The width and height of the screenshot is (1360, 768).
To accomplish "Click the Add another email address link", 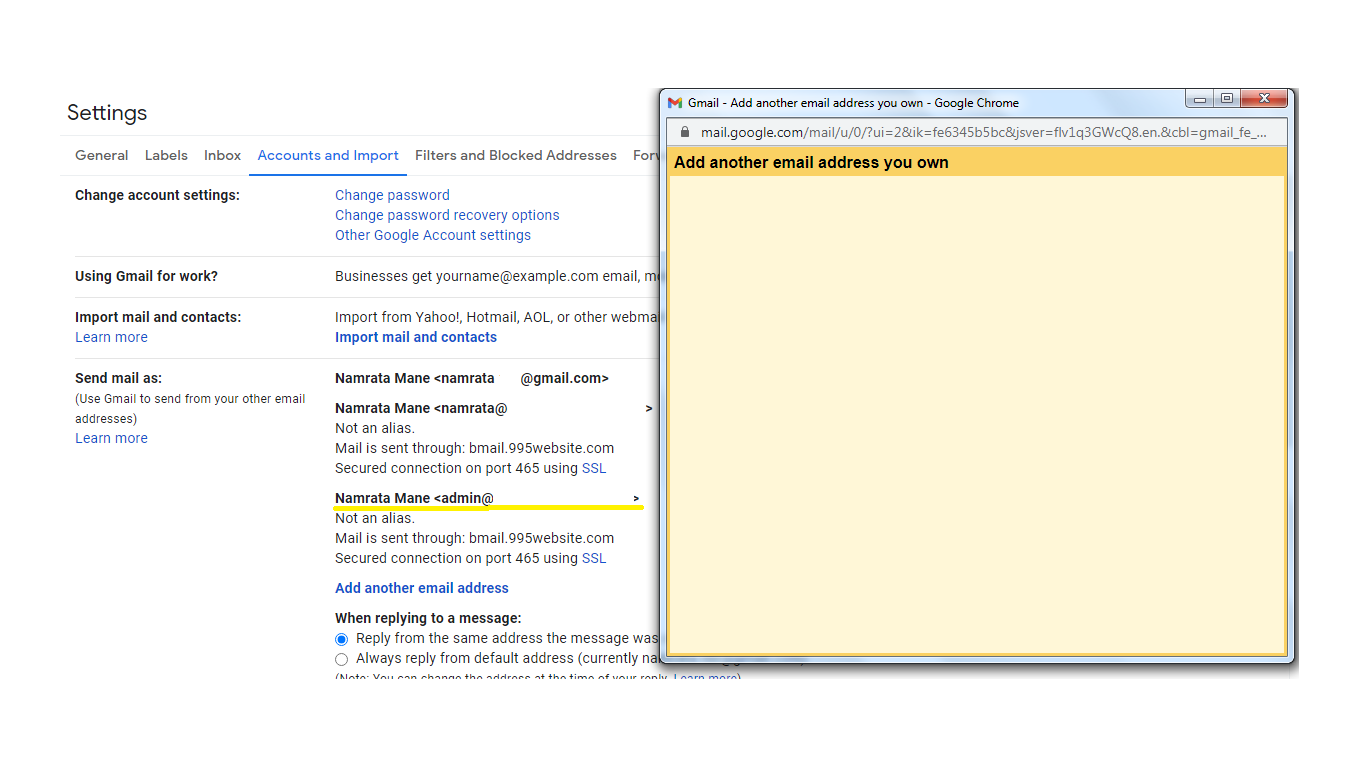I will point(422,589).
